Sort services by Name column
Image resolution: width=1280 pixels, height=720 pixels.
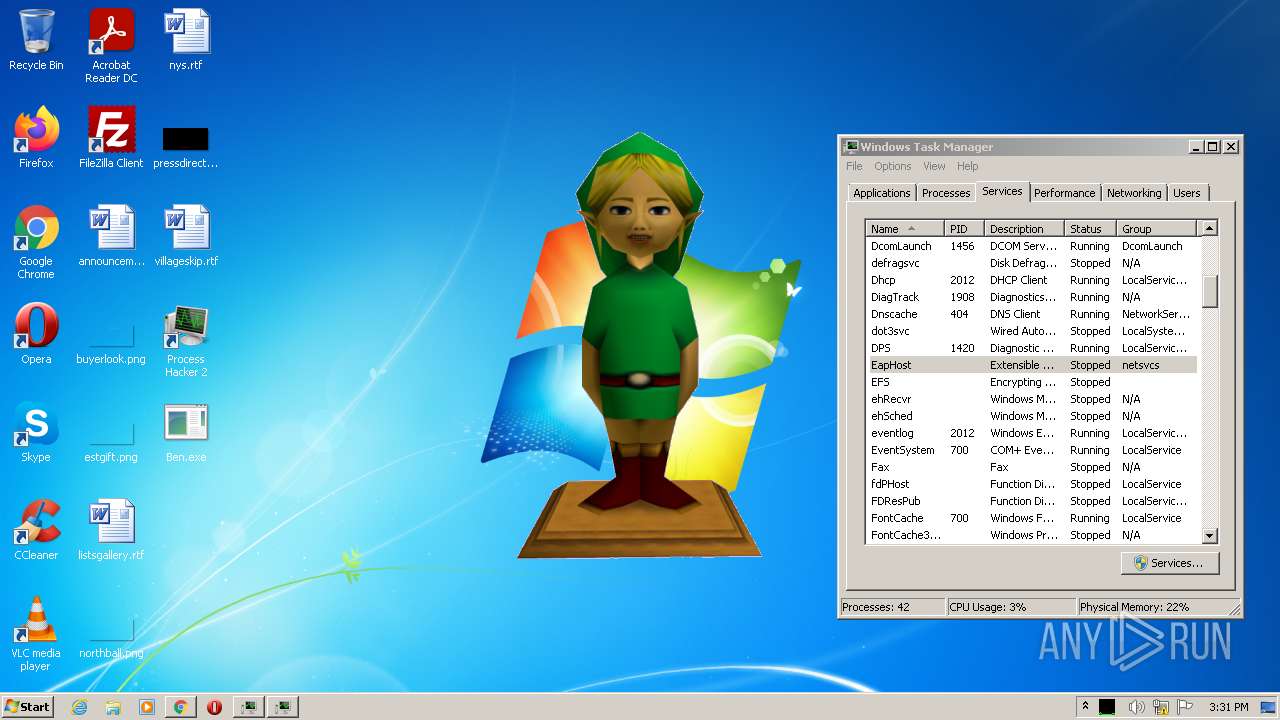tap(905, 229)
